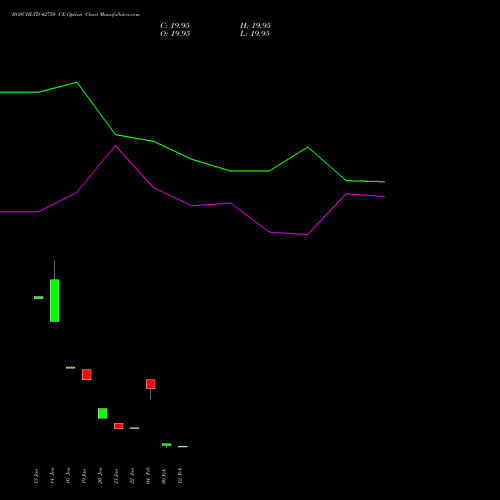Select the '22 Jan' date axis label
Image resolution: width=500 pixels, height=500 pixels.
point(132,475)
